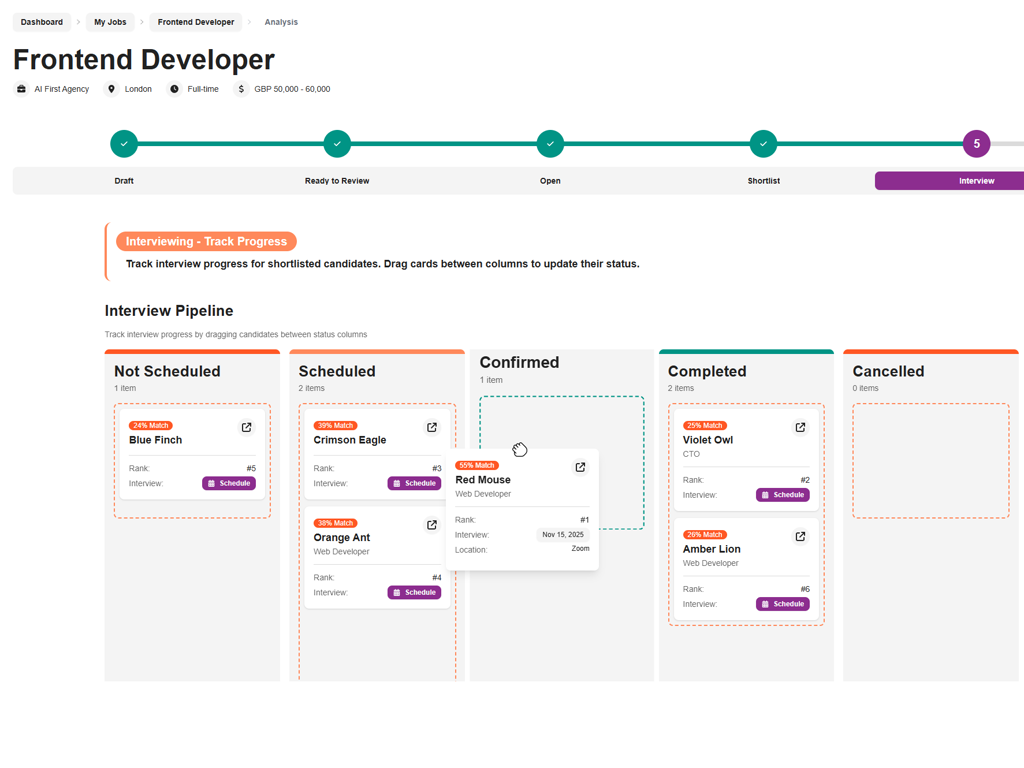
Task: Schedule interview for Crimson Eagle
Action: [414, 483]
